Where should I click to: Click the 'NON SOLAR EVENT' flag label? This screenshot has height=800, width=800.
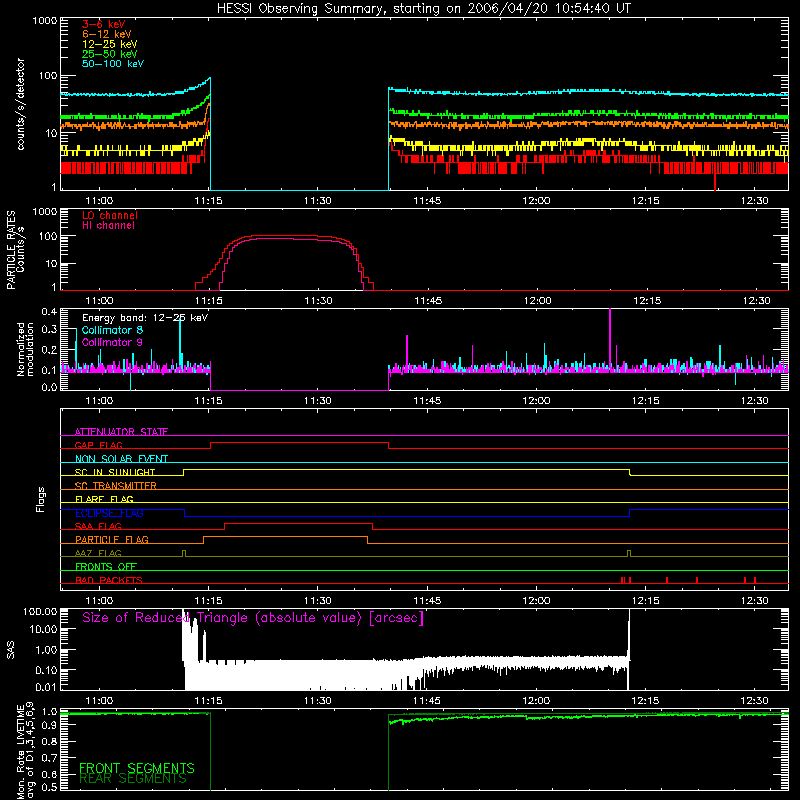click(x=121, y=459)
